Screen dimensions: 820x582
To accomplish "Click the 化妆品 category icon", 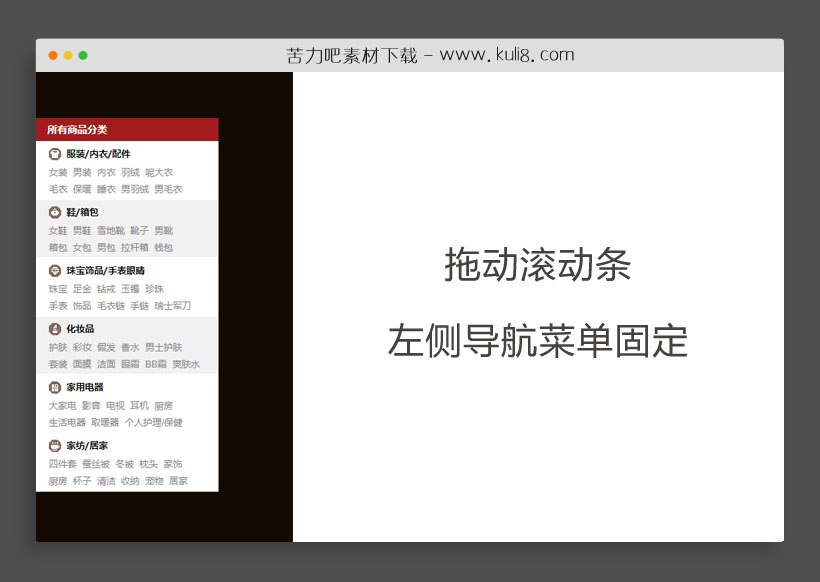I will click(54, 329).
